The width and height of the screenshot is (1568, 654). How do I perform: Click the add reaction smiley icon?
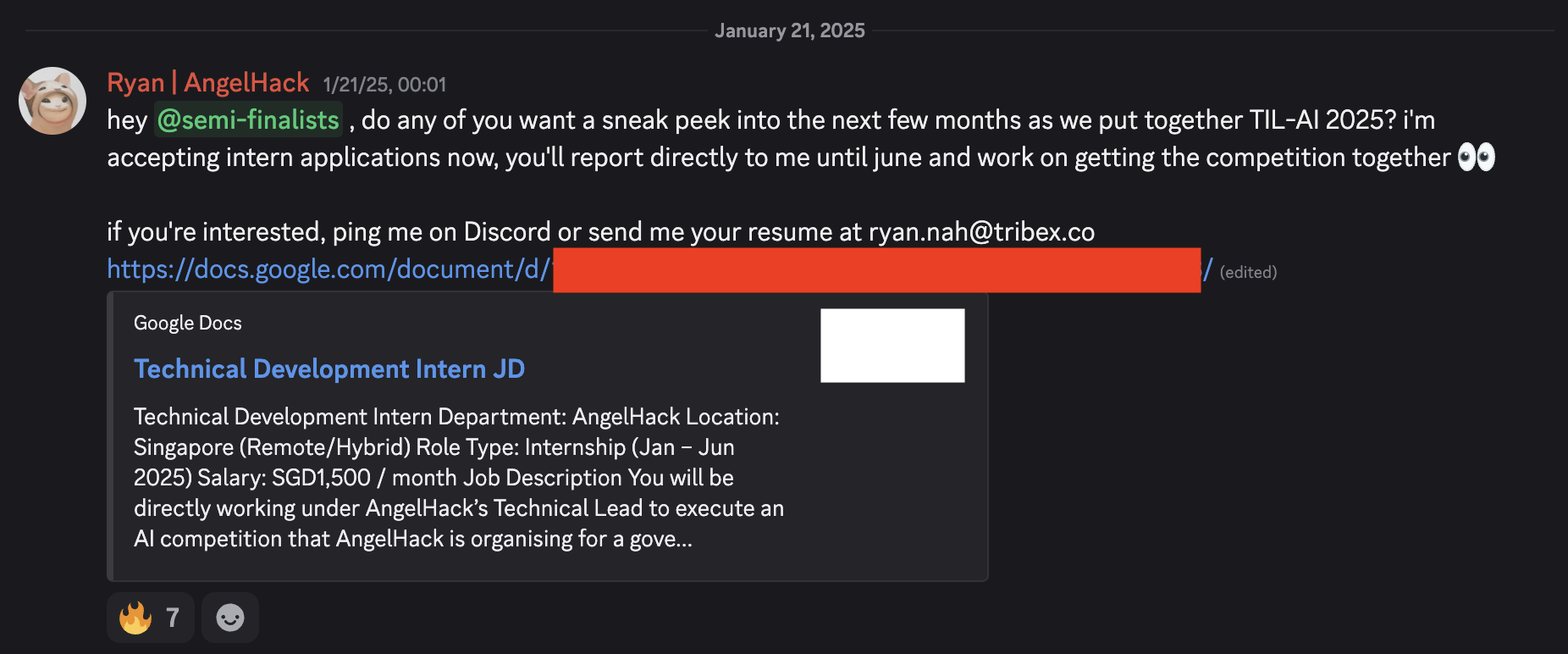point(229,617)
